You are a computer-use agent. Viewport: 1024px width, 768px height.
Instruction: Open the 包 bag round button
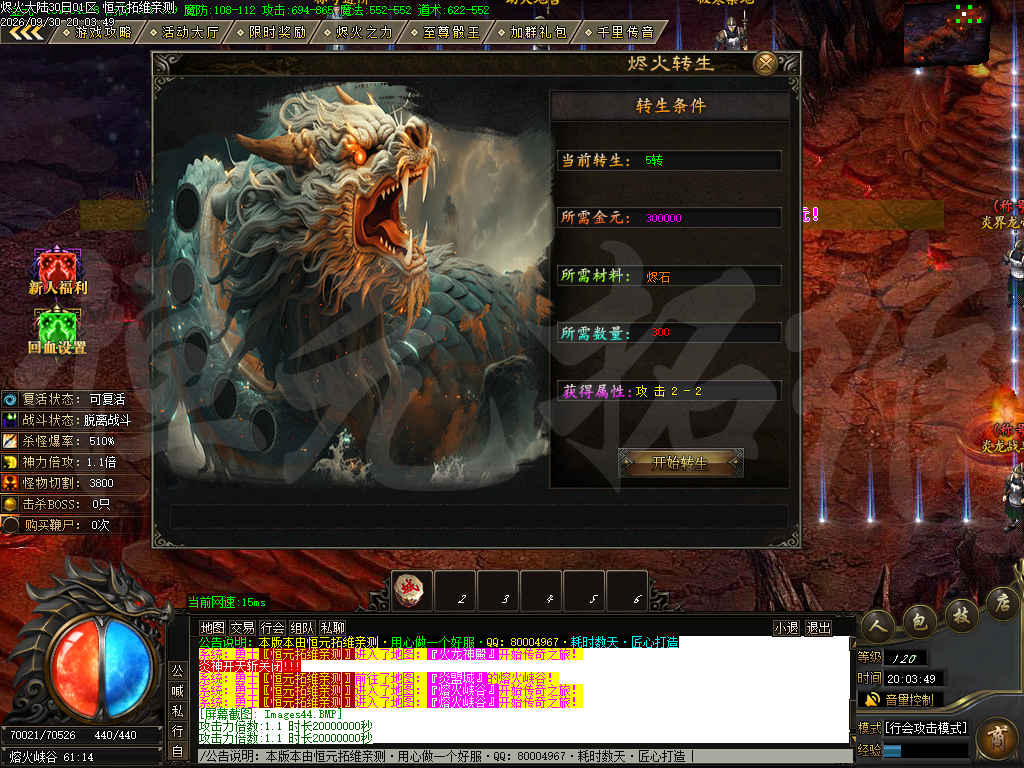pos(919,622)
